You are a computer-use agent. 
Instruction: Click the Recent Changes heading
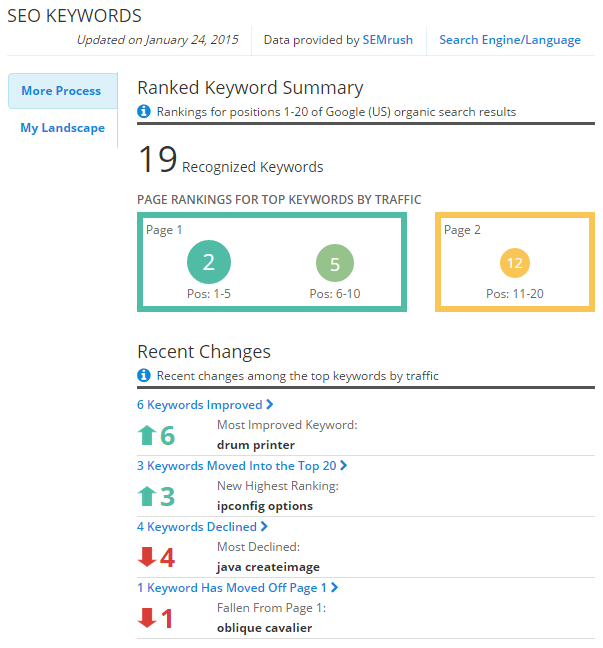pos(204,352)
